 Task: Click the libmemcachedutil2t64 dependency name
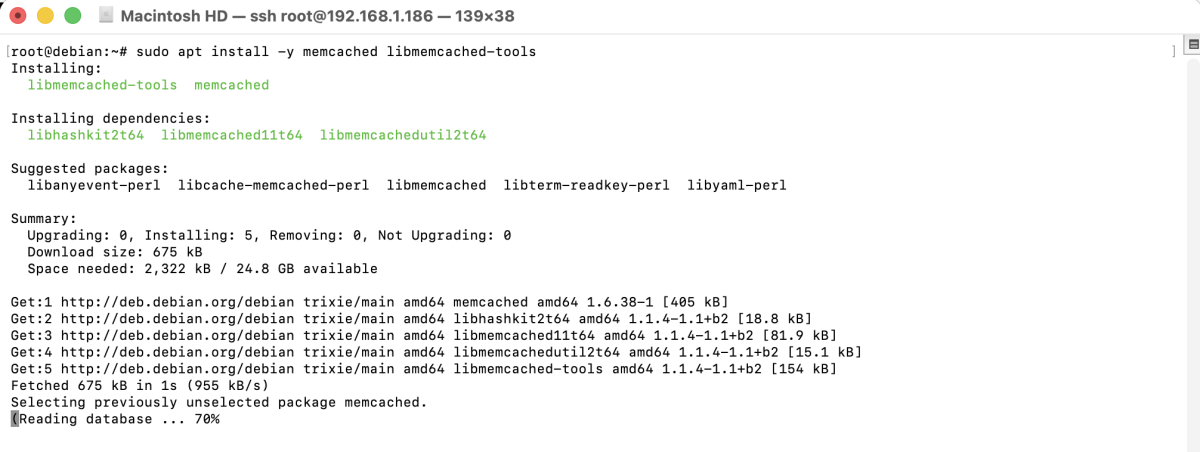point(403,135)
